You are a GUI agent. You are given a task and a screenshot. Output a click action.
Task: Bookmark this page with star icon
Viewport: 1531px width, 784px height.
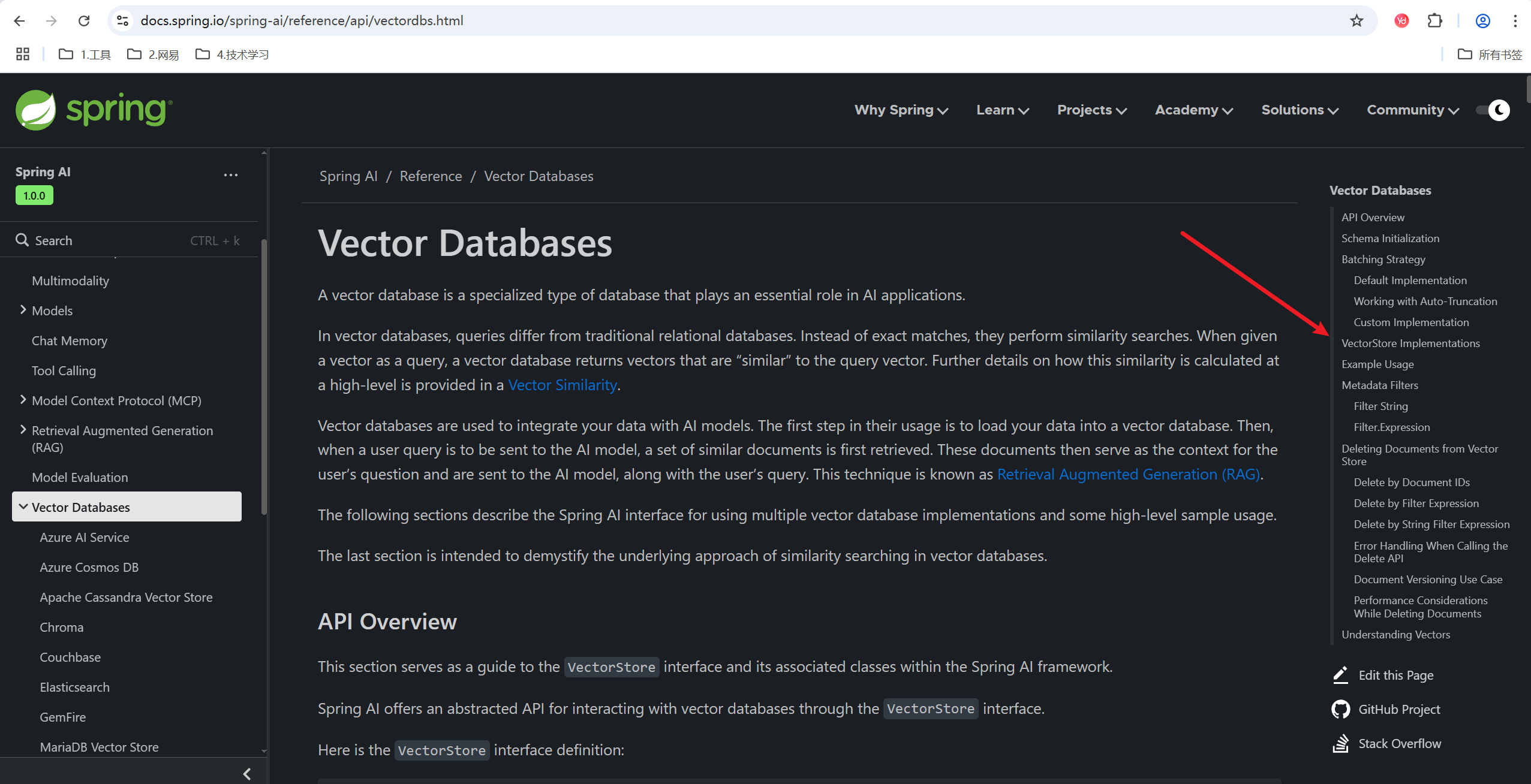pyautogui.click(x=1356, y=21)
